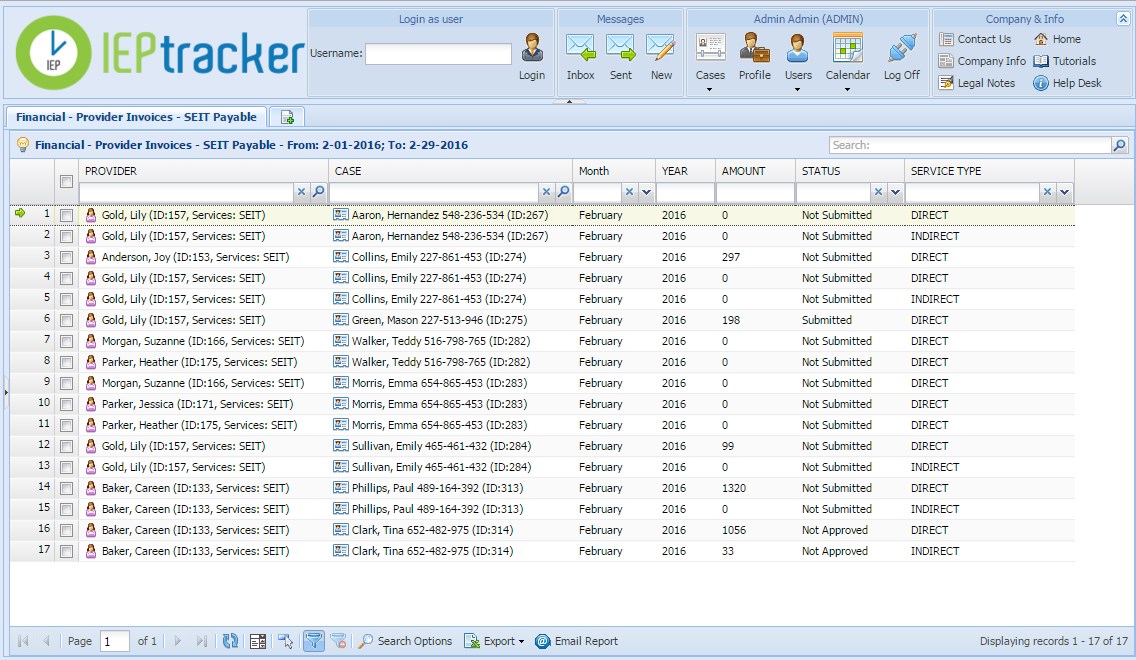Viewport: 1136px width, 660px height.
Task: Toggle the select-all header checkbox
Action: click(x=67, y=181)
